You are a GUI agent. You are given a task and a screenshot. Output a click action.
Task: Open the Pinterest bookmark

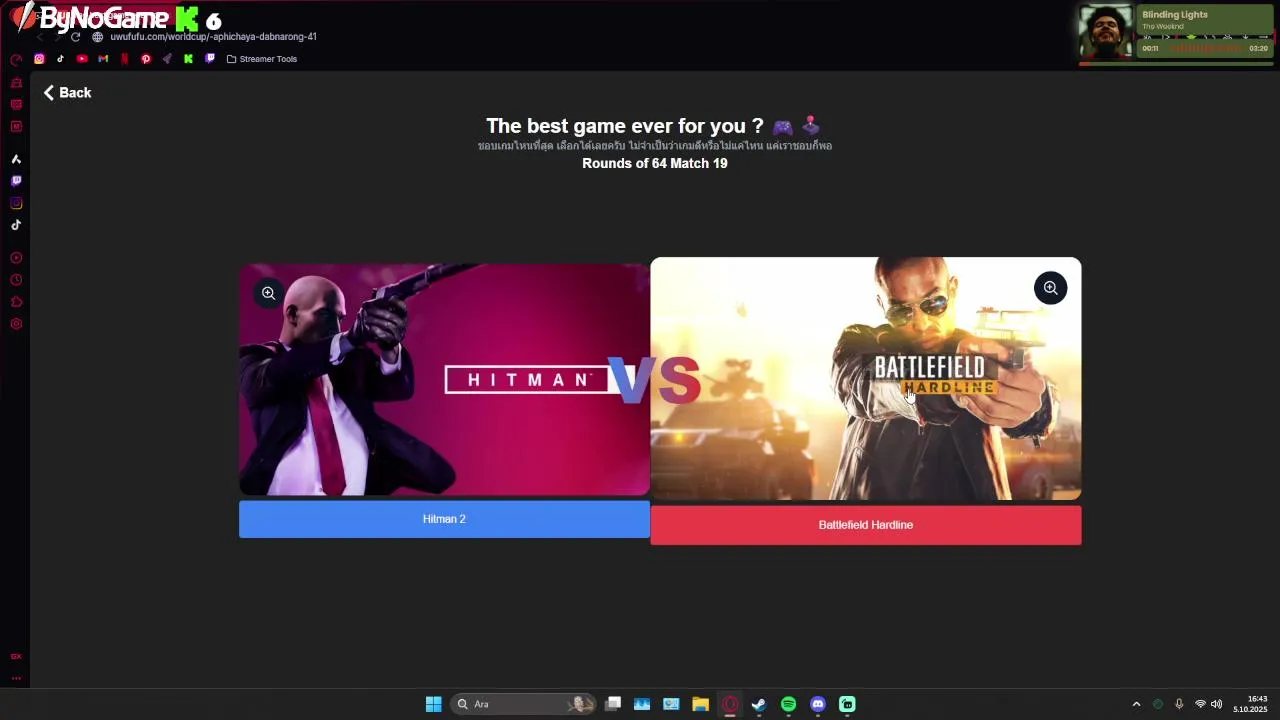coord(146,59)
